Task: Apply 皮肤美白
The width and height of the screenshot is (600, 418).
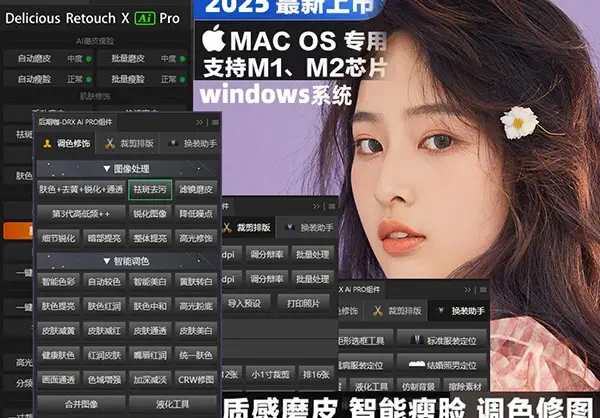Action: pyautogui.click(x=196, y=331)
